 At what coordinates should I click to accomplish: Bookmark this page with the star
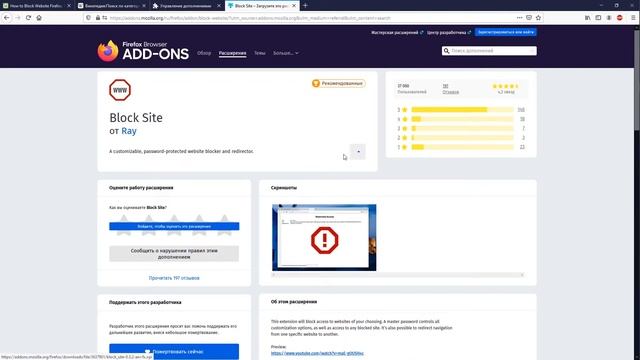(x=538, y=18)
